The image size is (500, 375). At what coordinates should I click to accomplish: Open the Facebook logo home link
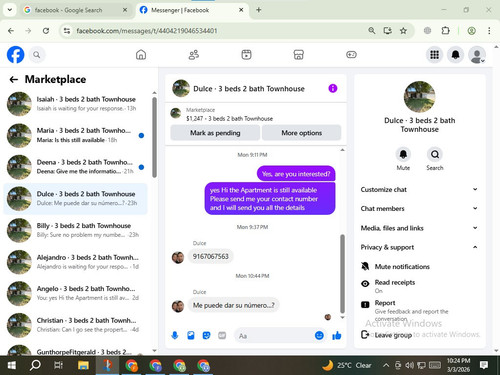coord(15,55)
